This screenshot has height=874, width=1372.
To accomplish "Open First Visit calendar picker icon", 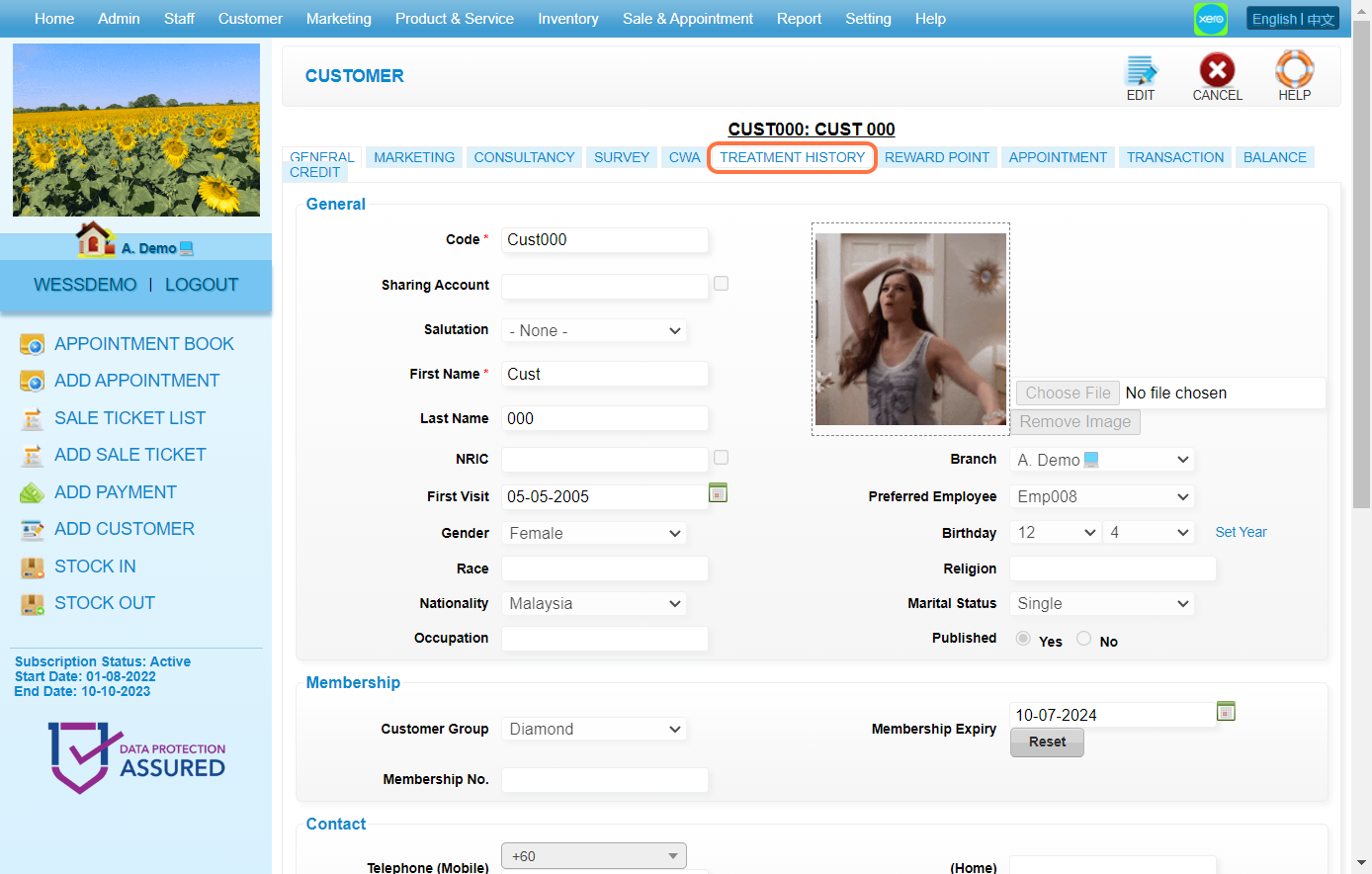I will (718, 492).
